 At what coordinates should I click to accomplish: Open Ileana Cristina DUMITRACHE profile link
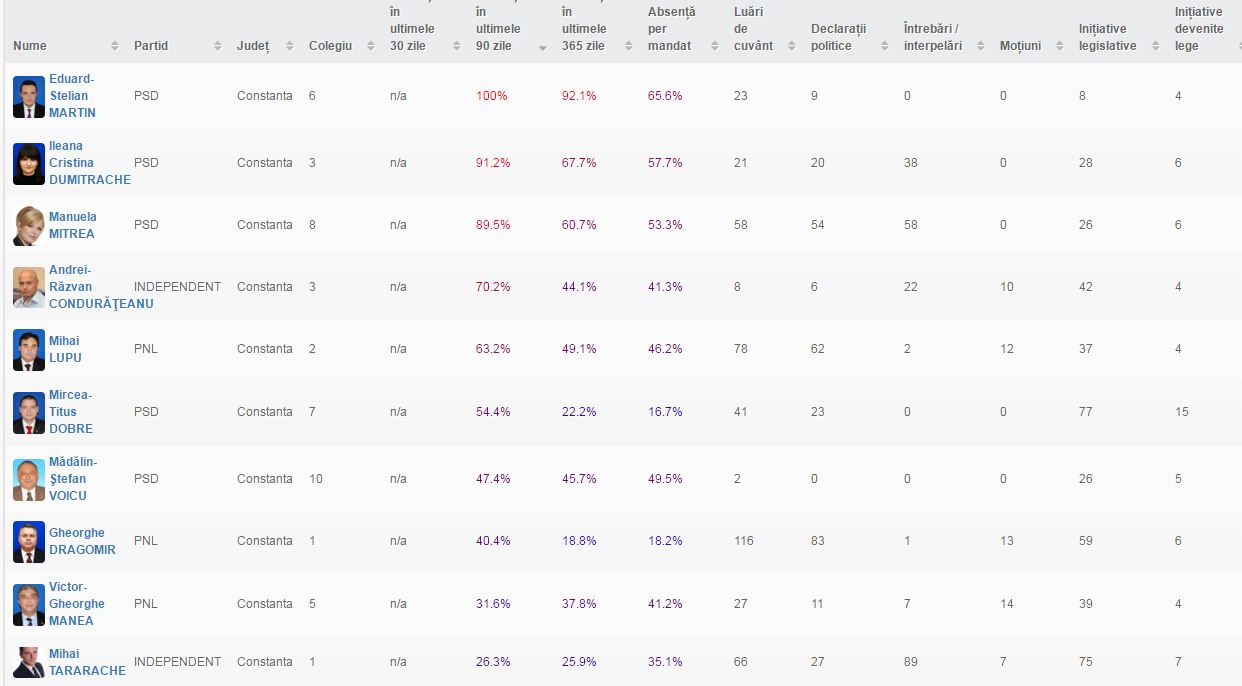[x=89, y=163]
